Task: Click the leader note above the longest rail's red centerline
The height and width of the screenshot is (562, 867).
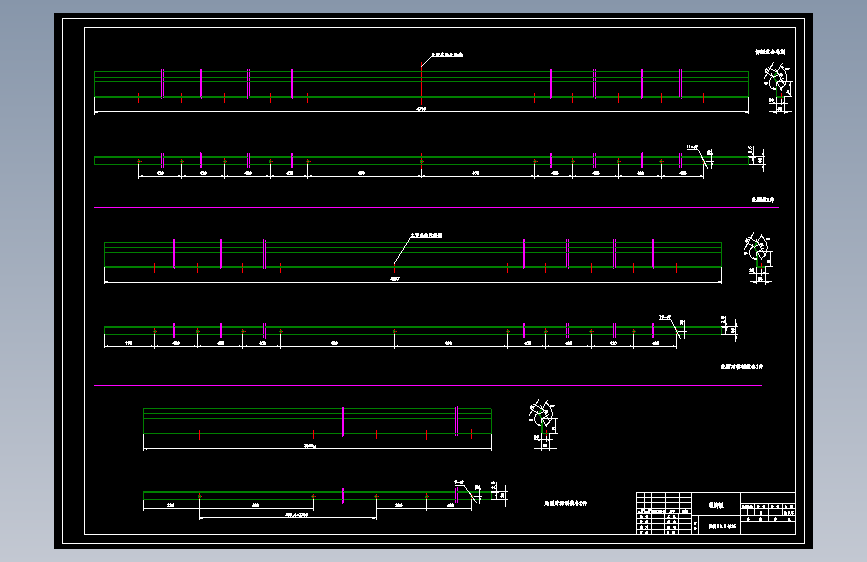Action: [x=447, y=55]
